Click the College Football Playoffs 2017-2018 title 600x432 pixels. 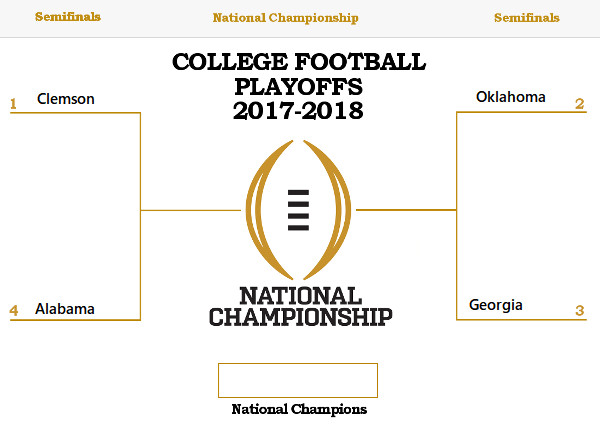coord(299,86)
